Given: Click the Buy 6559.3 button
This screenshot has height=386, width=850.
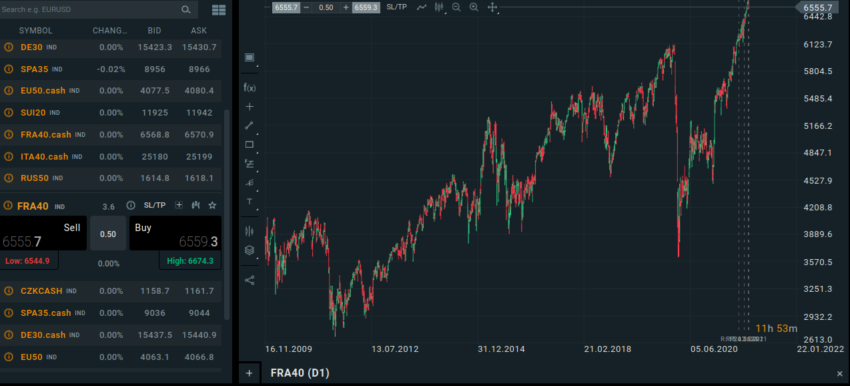Looking at the screenshot, I should point(175,233).
